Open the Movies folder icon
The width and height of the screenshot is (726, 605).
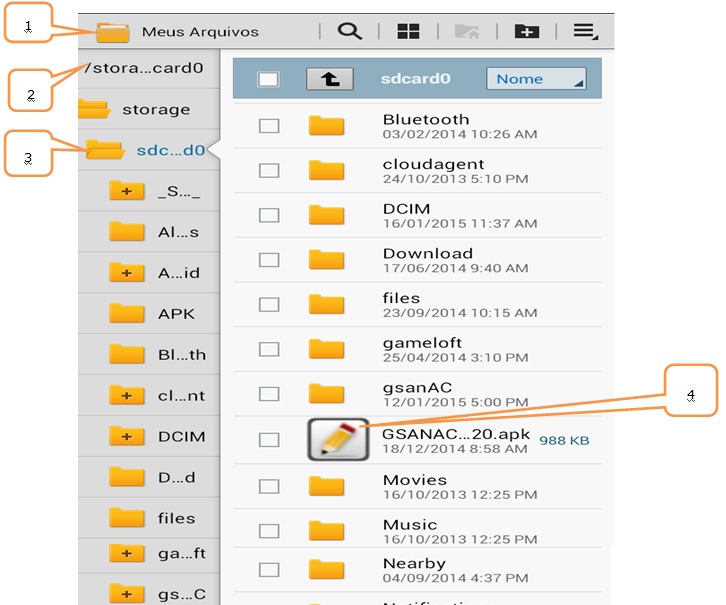[x=326, y=486]
